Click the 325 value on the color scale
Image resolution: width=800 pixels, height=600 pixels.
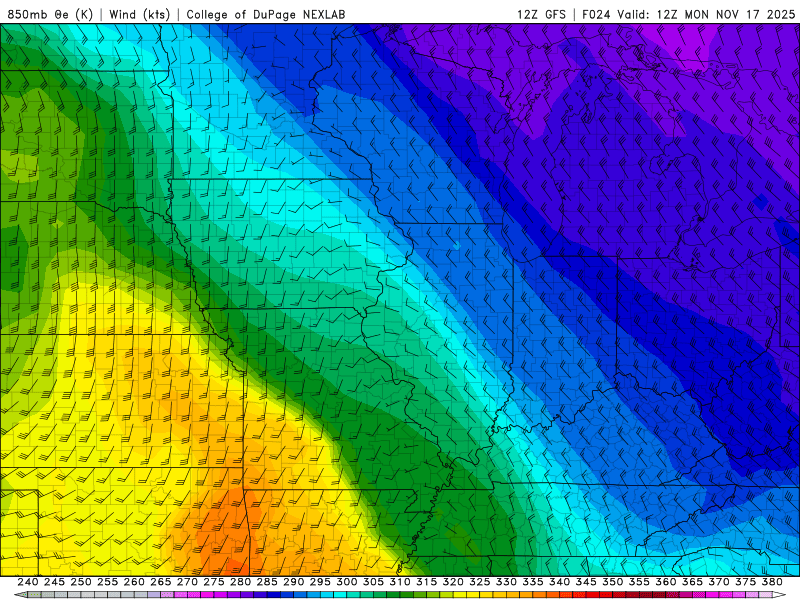[480, 582]
